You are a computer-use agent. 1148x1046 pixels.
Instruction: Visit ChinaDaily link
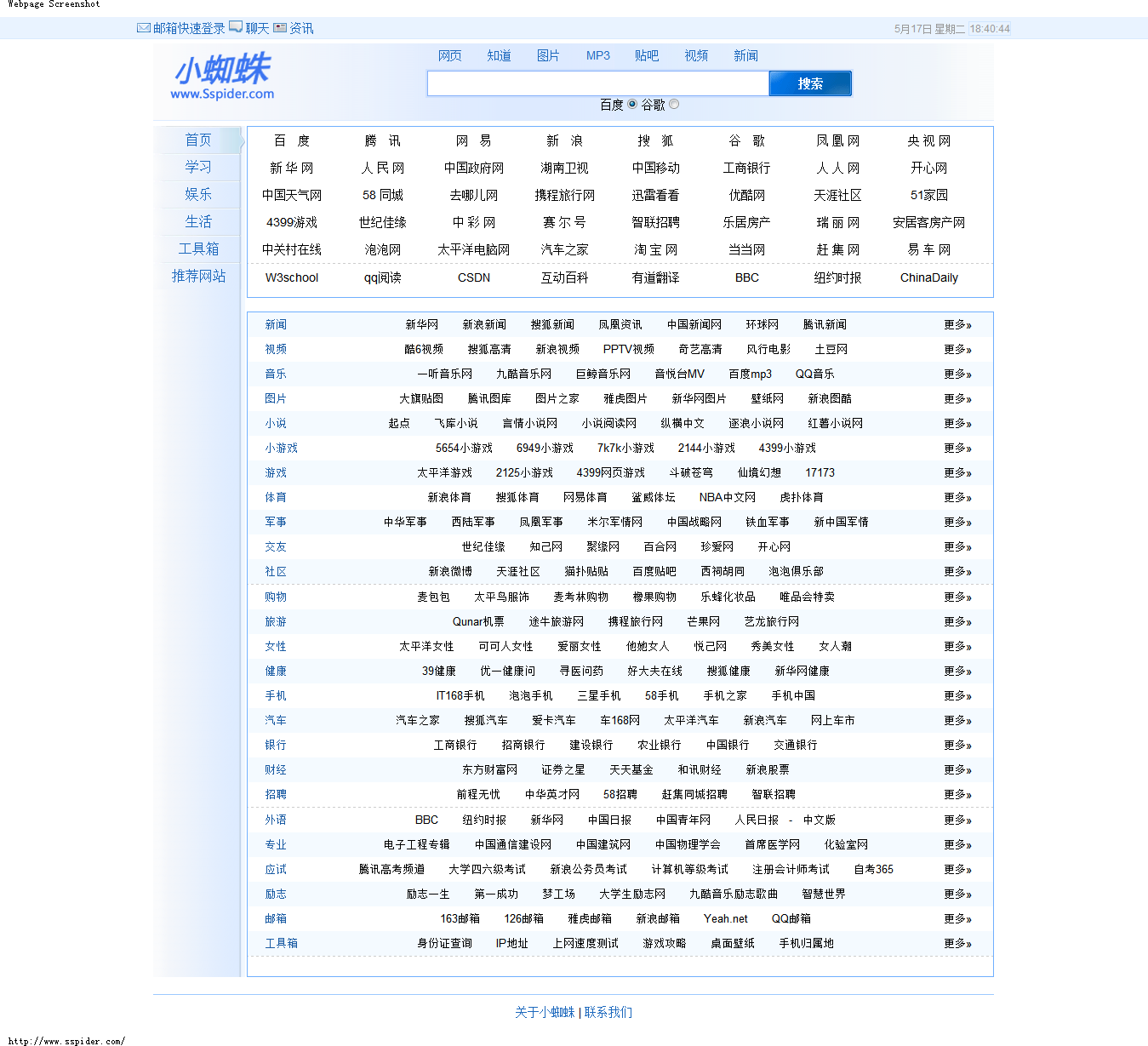(x=929, y=277)
